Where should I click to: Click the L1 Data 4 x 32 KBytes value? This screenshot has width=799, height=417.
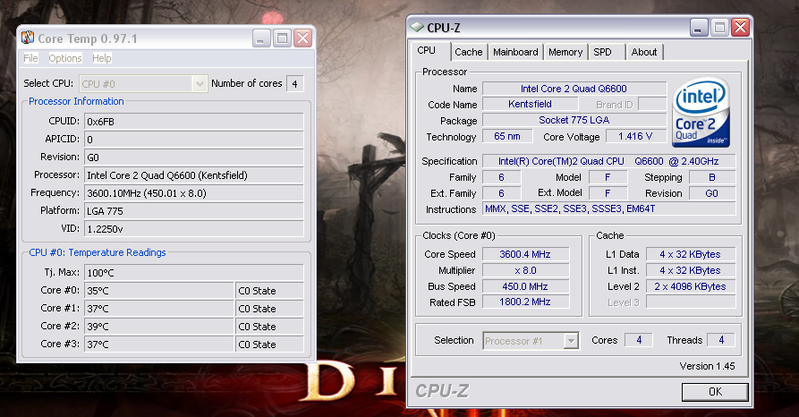click(x=690, y=254)
